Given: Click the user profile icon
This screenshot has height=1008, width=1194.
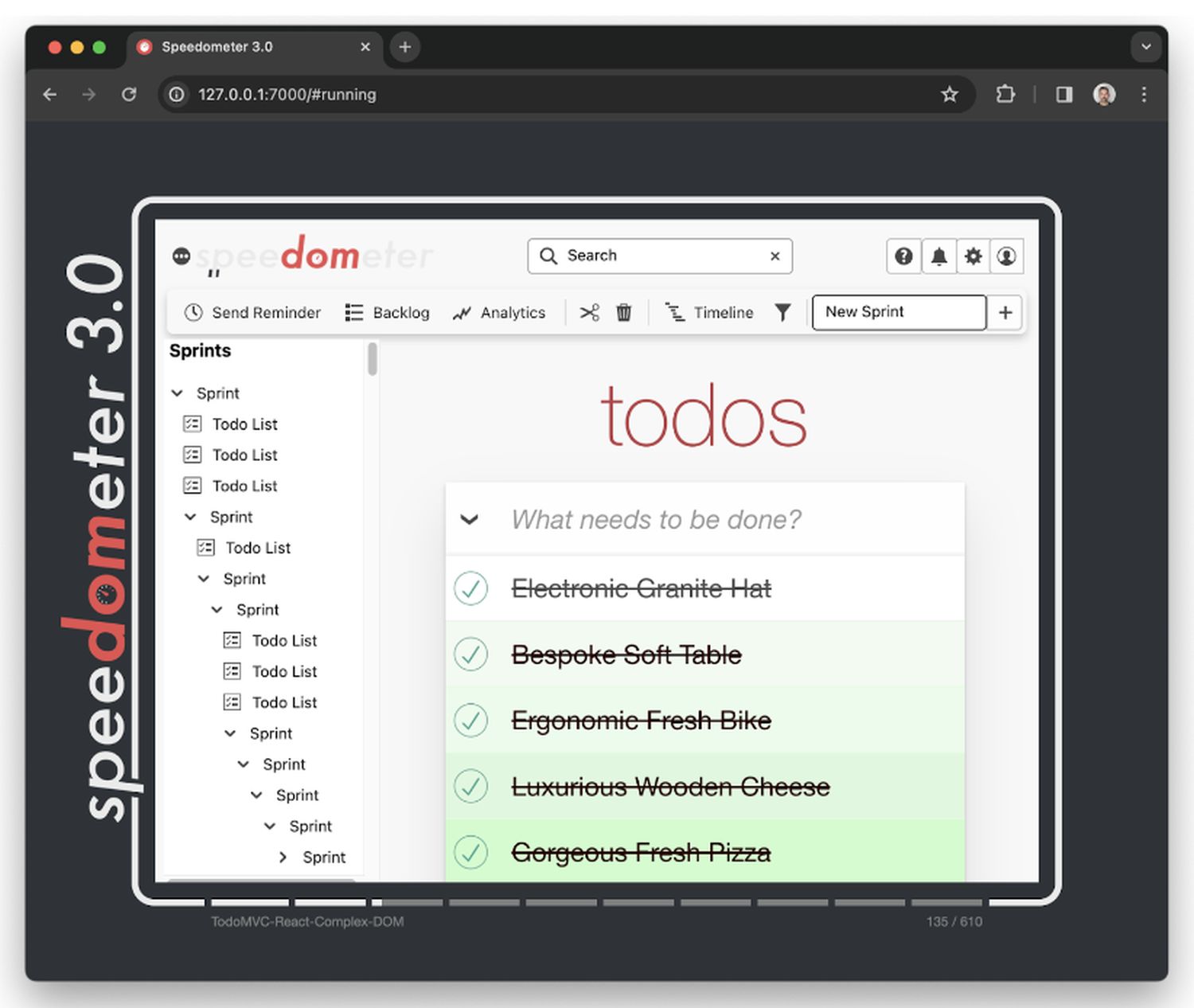Looking at the screenshot, I should pos(1006,256).
